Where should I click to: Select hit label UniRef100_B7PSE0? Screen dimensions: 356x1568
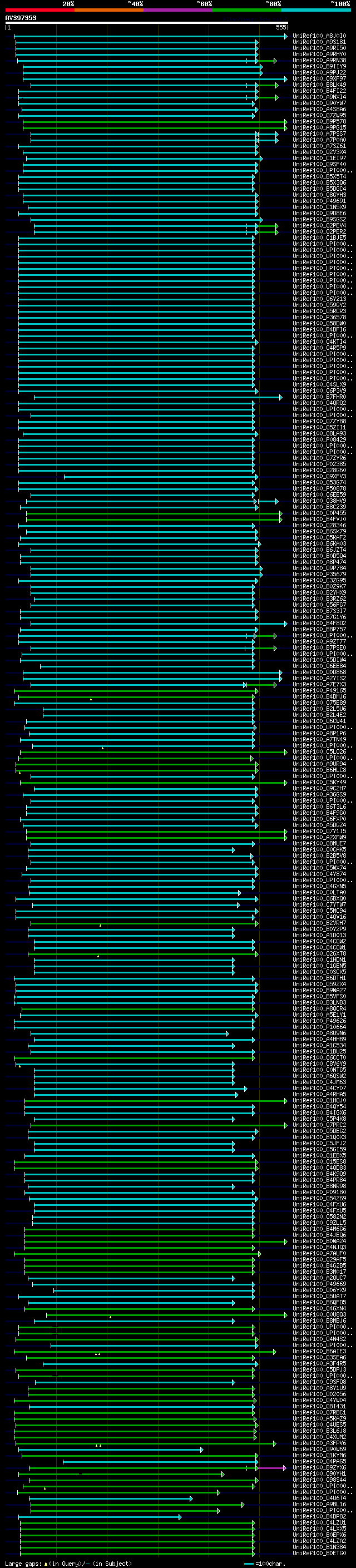(x=319, y=647)
